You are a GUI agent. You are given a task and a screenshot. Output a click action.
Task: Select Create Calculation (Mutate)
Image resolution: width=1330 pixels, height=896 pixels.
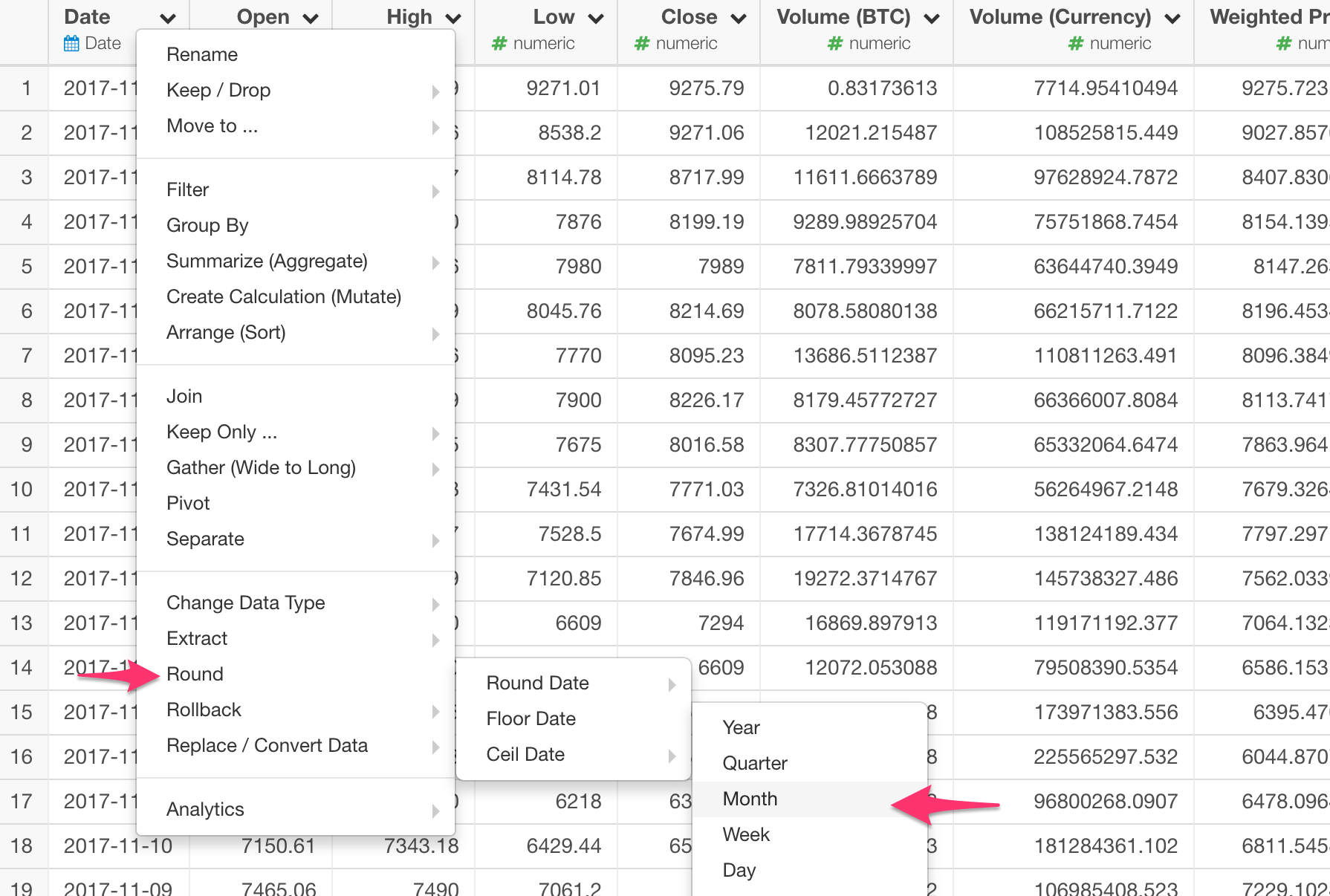(x=296, y=296)
